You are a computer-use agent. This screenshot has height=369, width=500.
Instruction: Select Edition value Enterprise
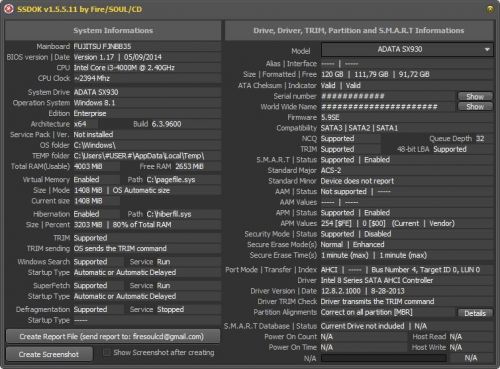pyautogui.click(x=90, y=113)
